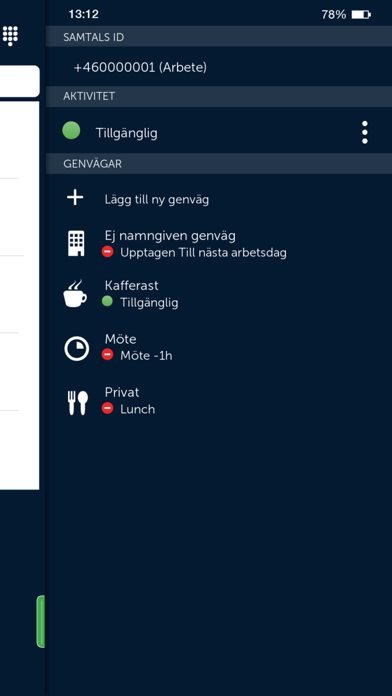392x696 pixels.
Task: Choose the Privat shortcut entry
Action: (x=219, y=401)
